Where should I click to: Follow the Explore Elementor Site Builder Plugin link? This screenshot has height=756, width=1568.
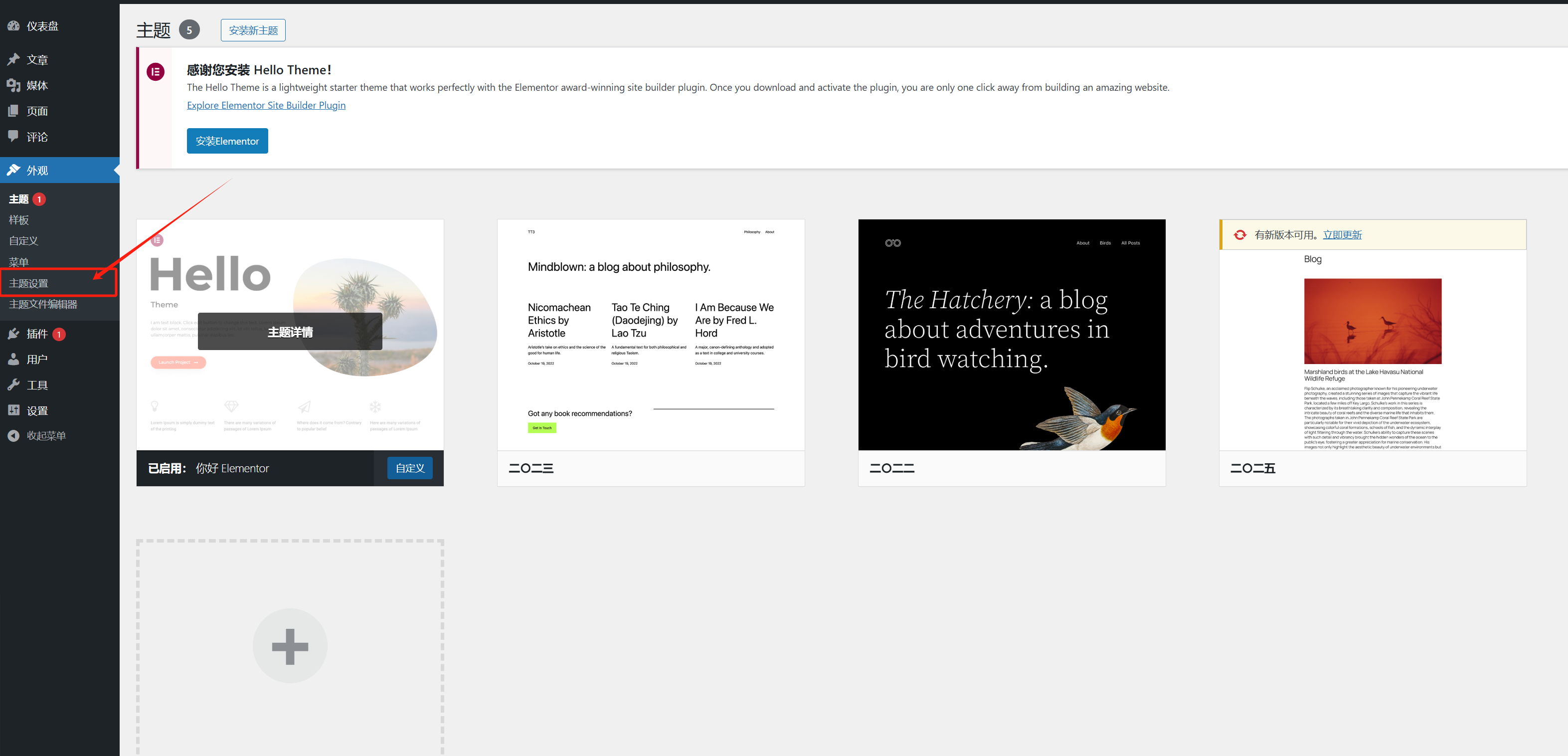click(266, 105)
